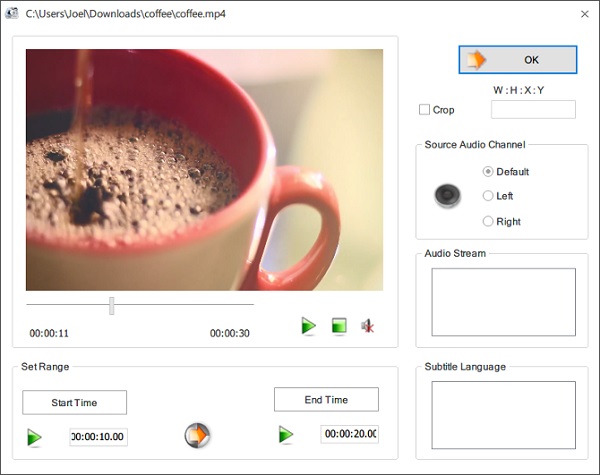Select the Right audio channel
This screenshot has width=600, height=475.
click(488, 221)
